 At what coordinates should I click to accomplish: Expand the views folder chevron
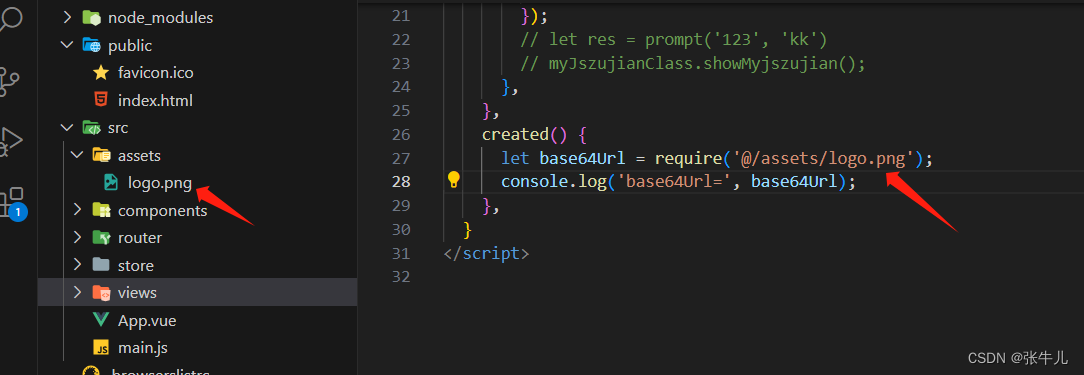(77, 293)
